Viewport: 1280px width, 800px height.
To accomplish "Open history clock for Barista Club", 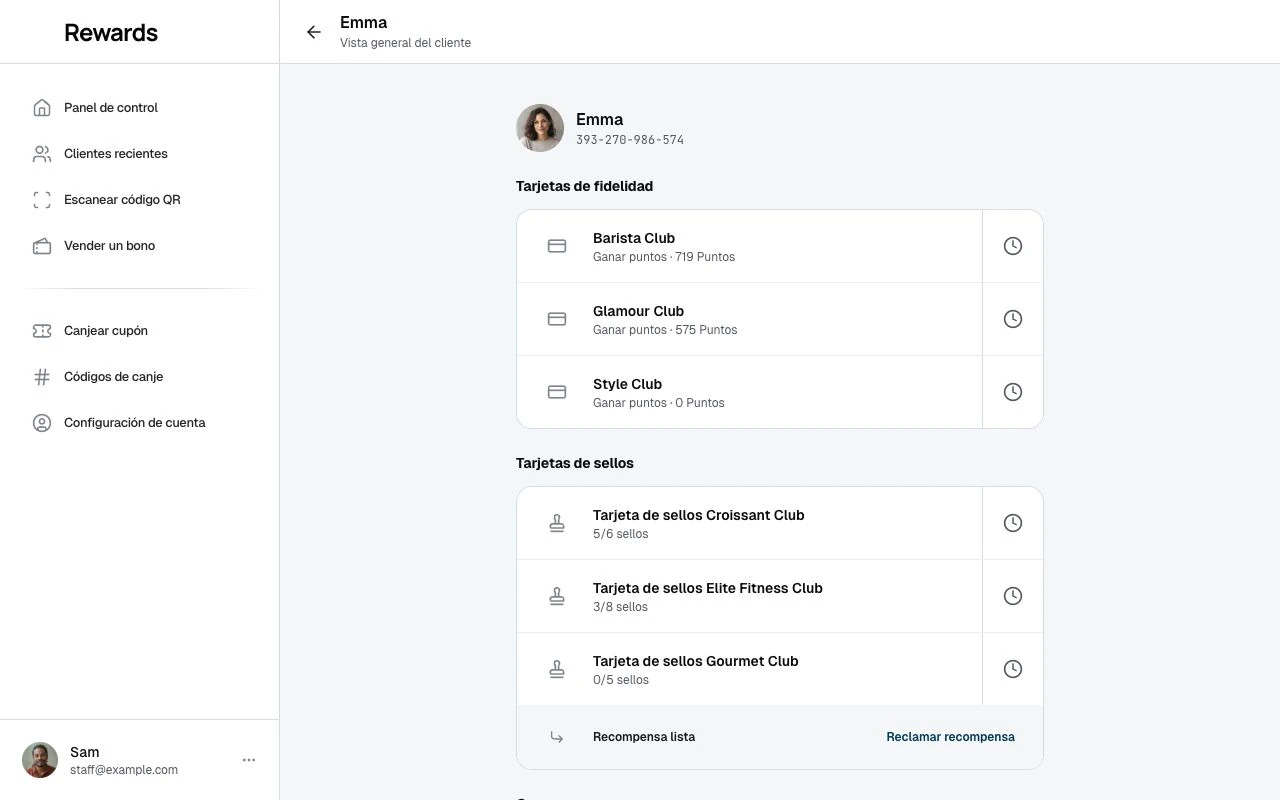I will point(1013,246).
